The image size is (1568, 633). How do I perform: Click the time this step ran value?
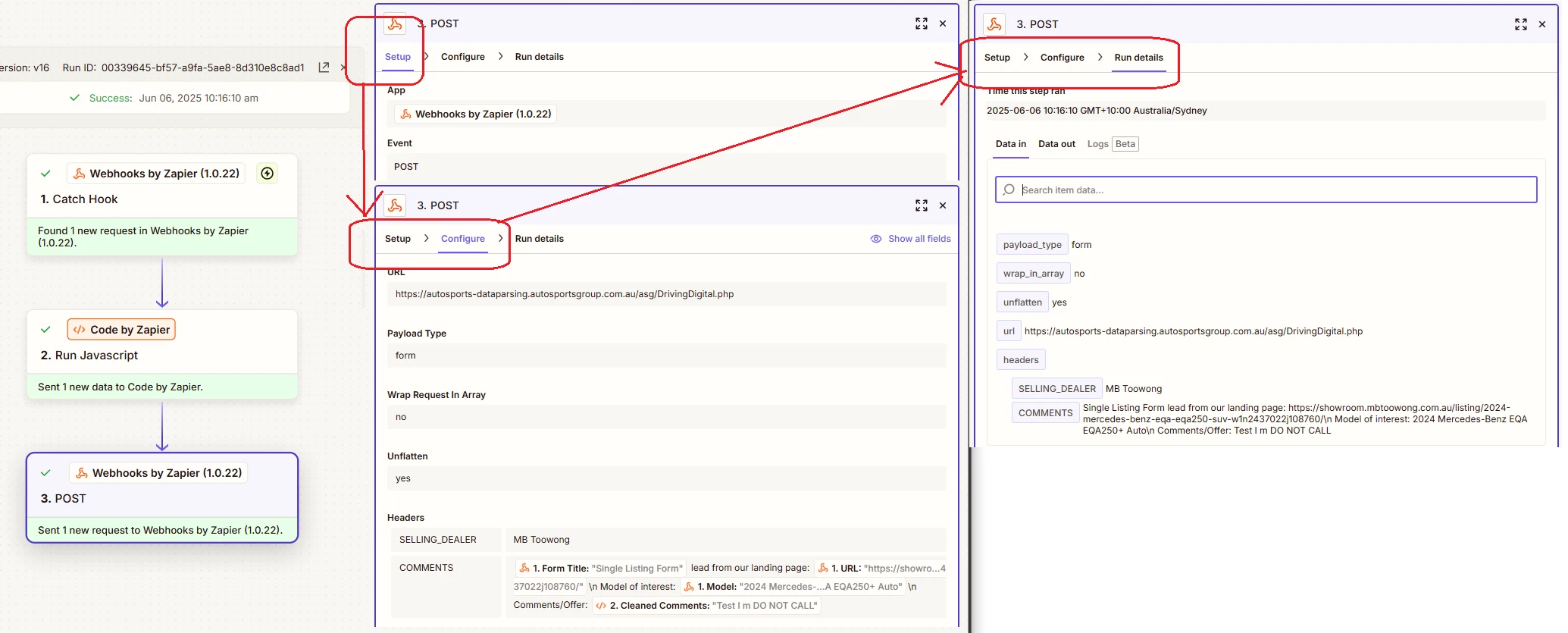pos(1097,111)
